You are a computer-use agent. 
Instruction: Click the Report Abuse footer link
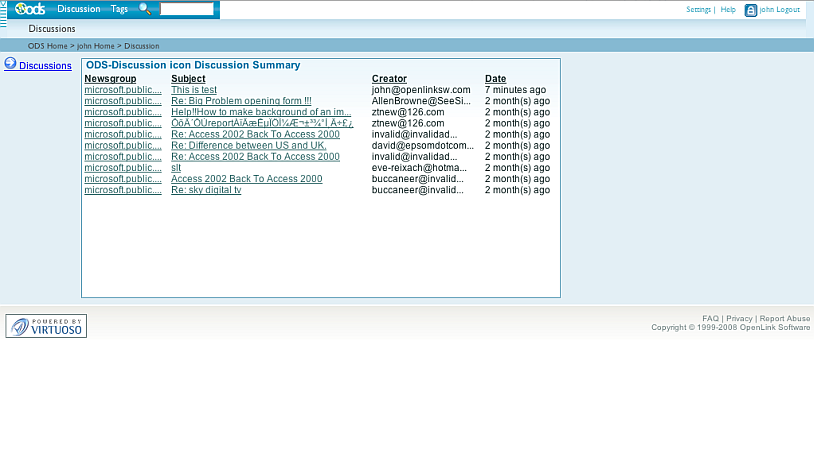(784, 318)
